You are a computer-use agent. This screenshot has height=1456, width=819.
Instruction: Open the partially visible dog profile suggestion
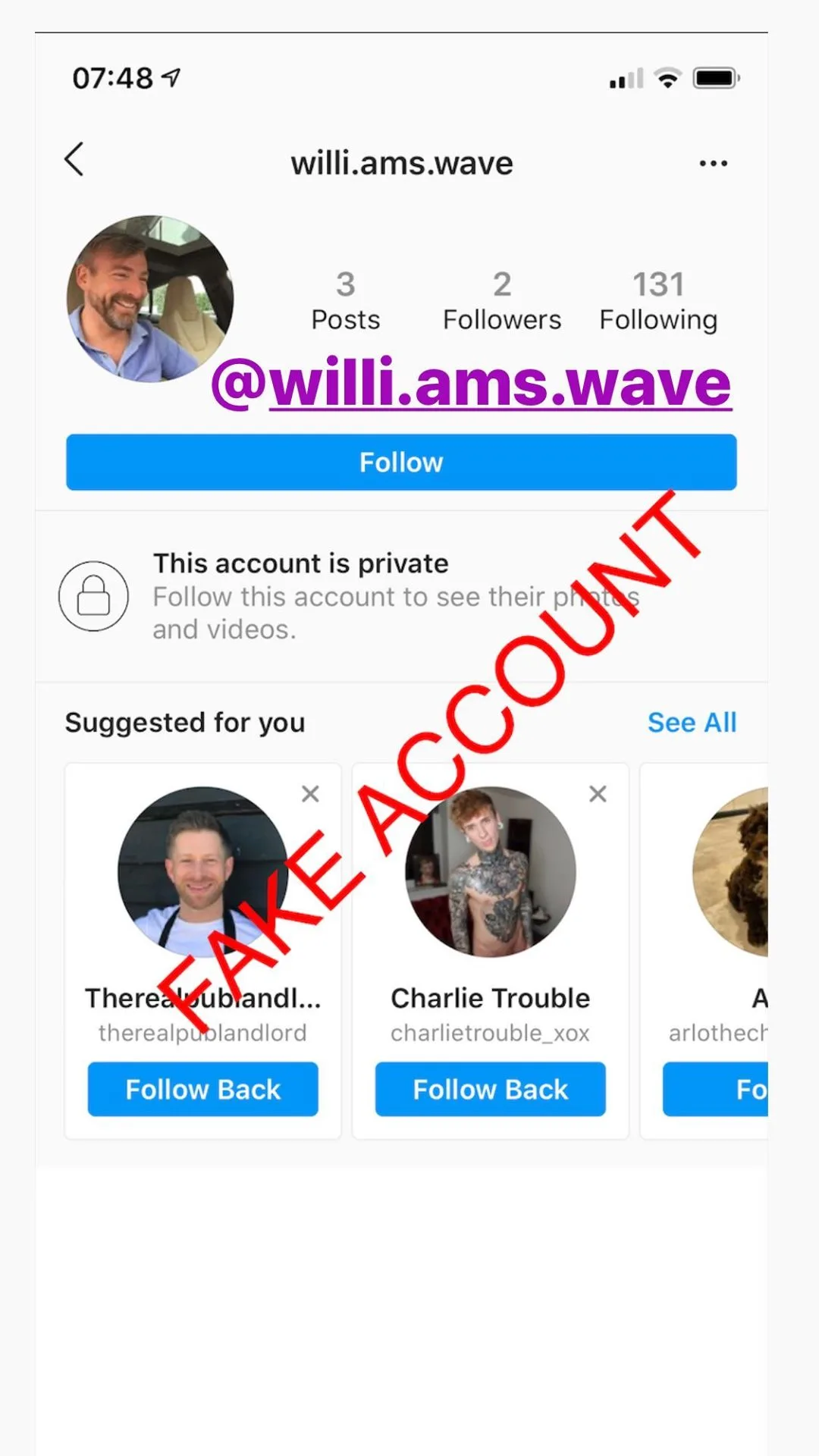(730, 871)
